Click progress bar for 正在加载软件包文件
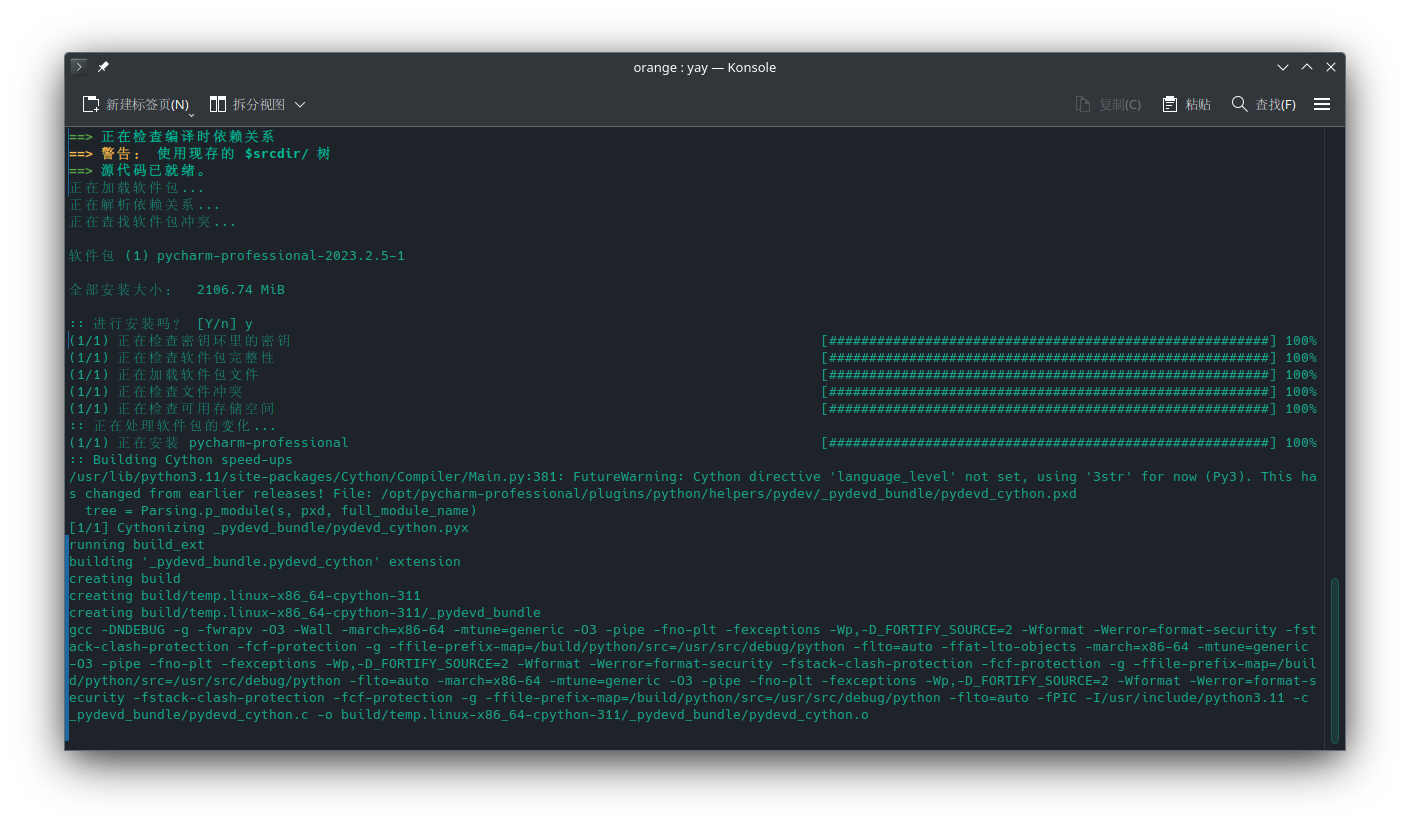Image resolution: width=1410 pixels, height=827 pixels. (1048, 375)
